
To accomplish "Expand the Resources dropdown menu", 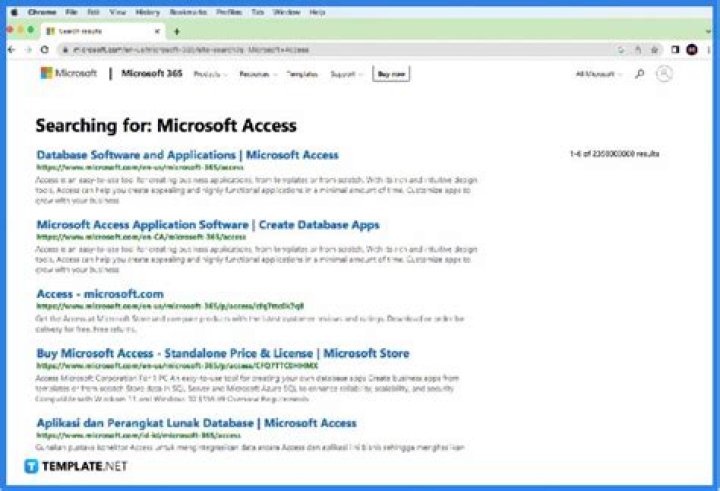I will coord(258,74).
